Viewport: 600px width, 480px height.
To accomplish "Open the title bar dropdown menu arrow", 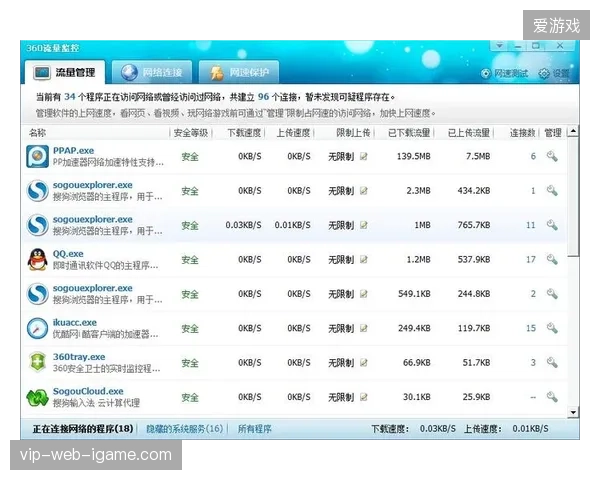I will [x=499, y=46].
